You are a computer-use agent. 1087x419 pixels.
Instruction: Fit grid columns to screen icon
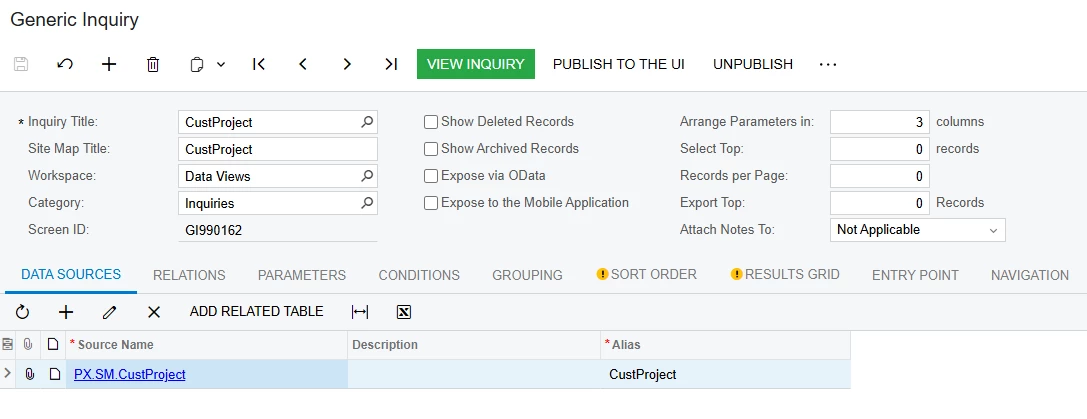coord(360,312)
